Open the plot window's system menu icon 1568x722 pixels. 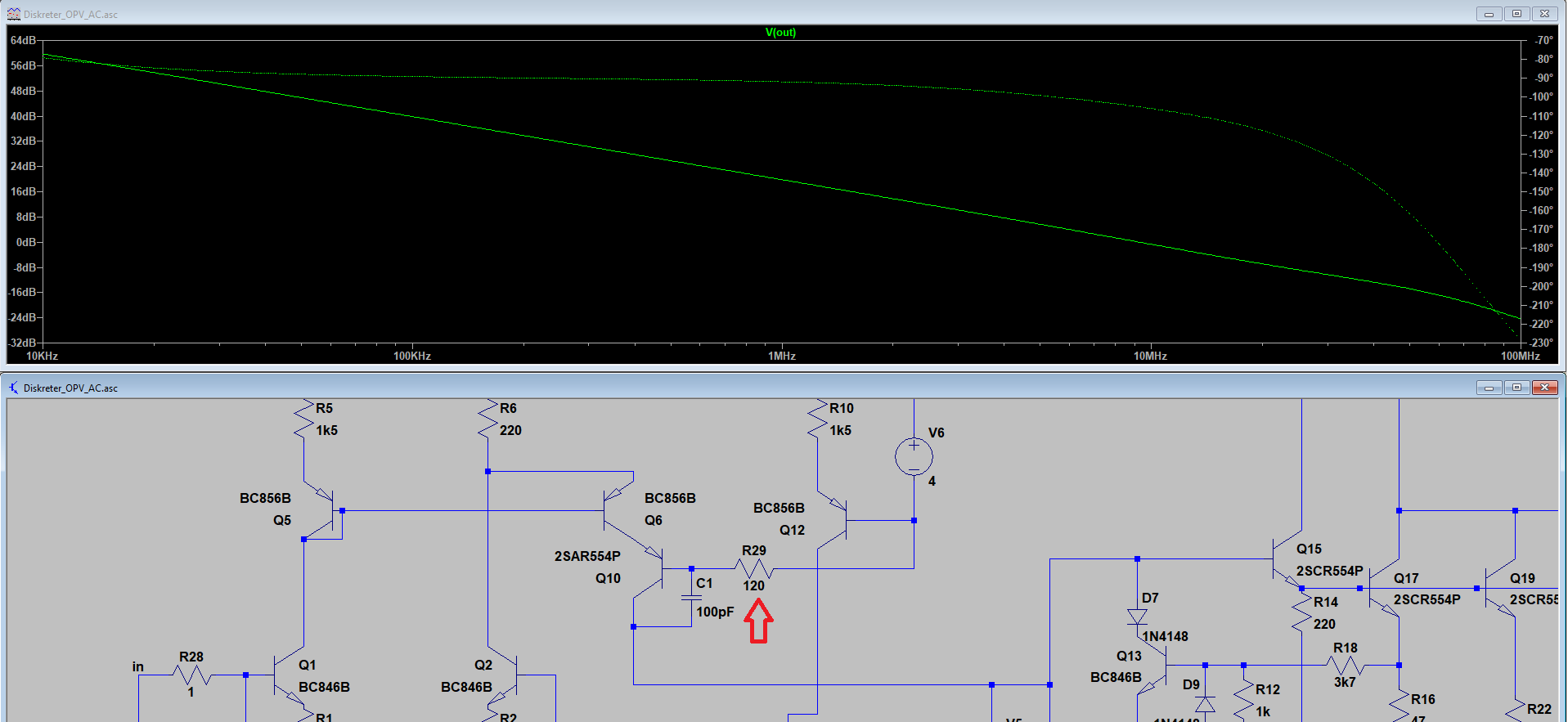click(14, 14)
